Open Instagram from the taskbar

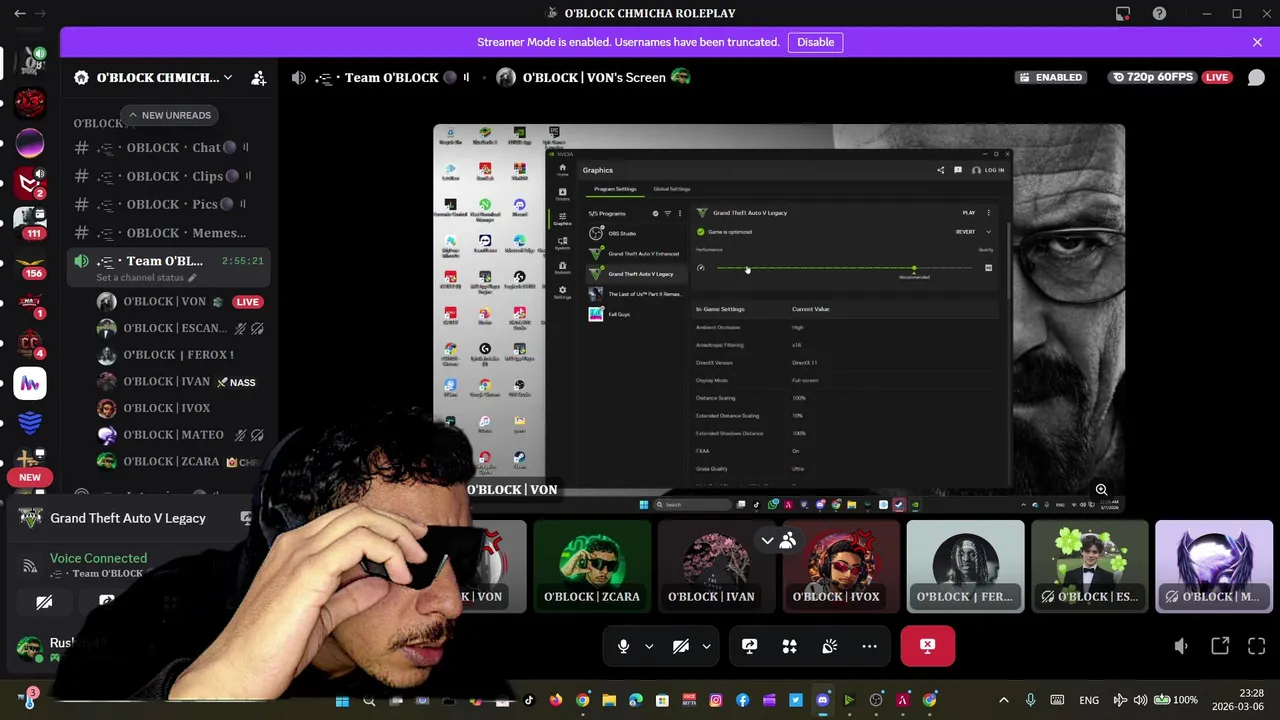(716, 700)
